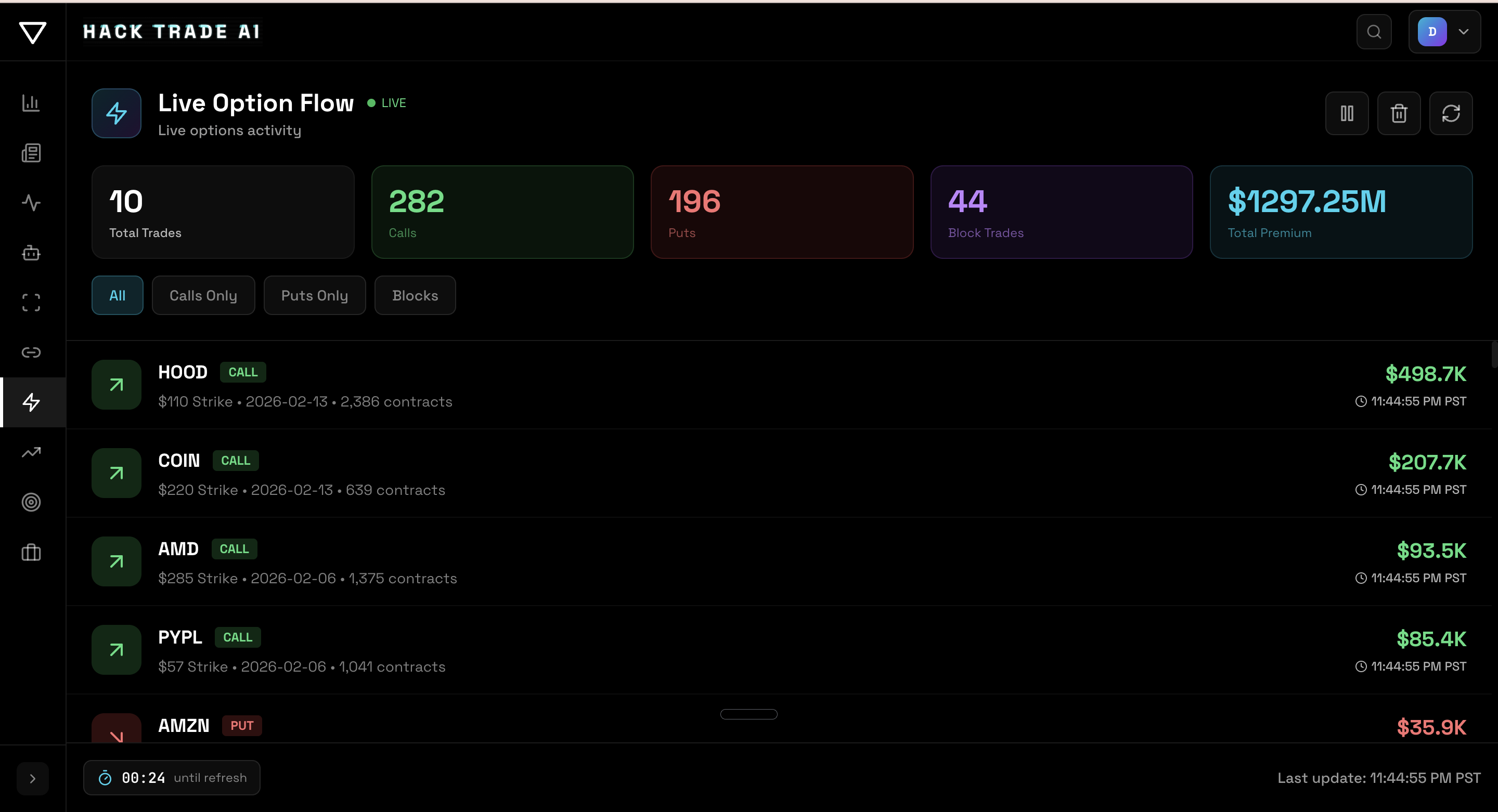
Task: Enable the Calls Only filter
Action: [203, 295]
